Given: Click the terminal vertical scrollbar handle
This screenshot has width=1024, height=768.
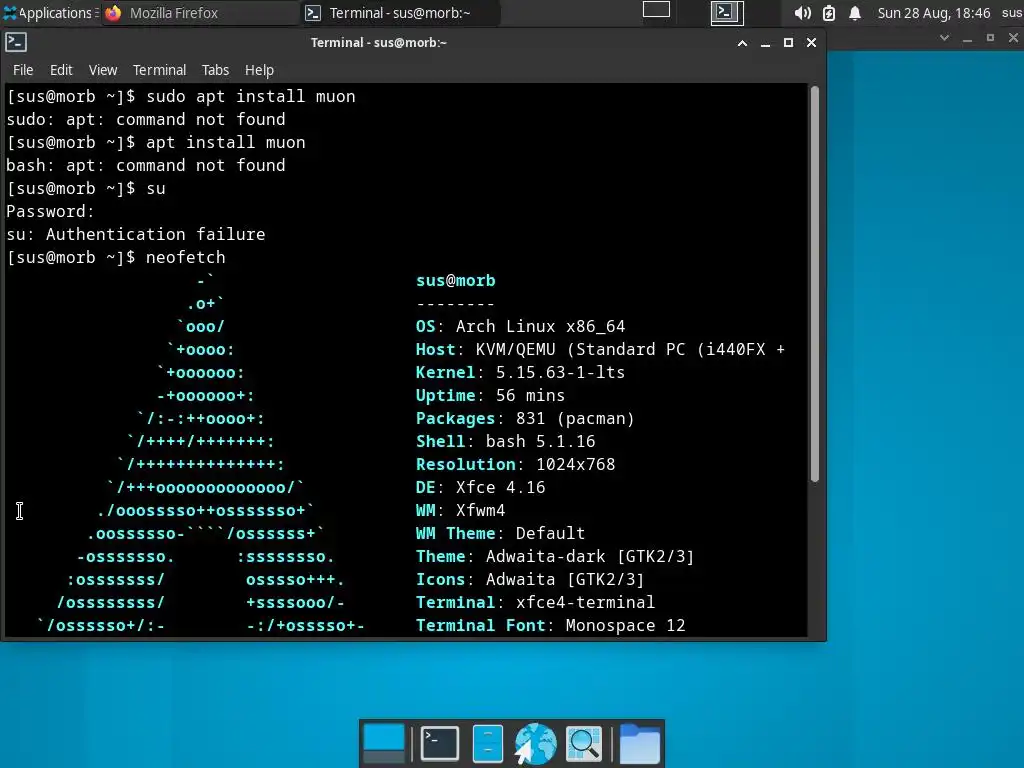Looking at the screenshot, I should point(814,284).
